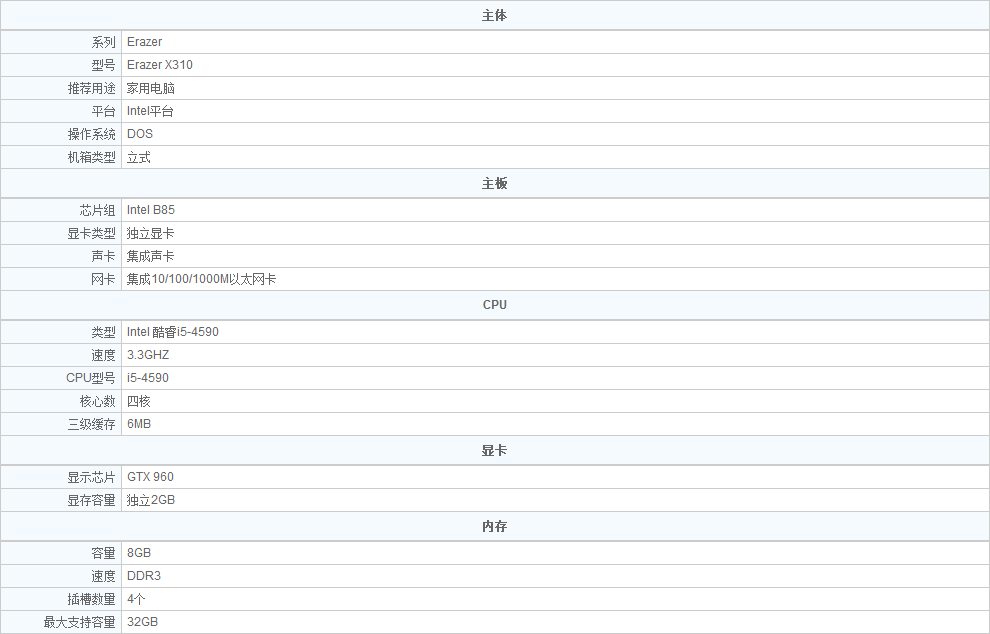Screen dimensions: 990x634
Task: Click the CPU section header
Action: coord(494,304)
